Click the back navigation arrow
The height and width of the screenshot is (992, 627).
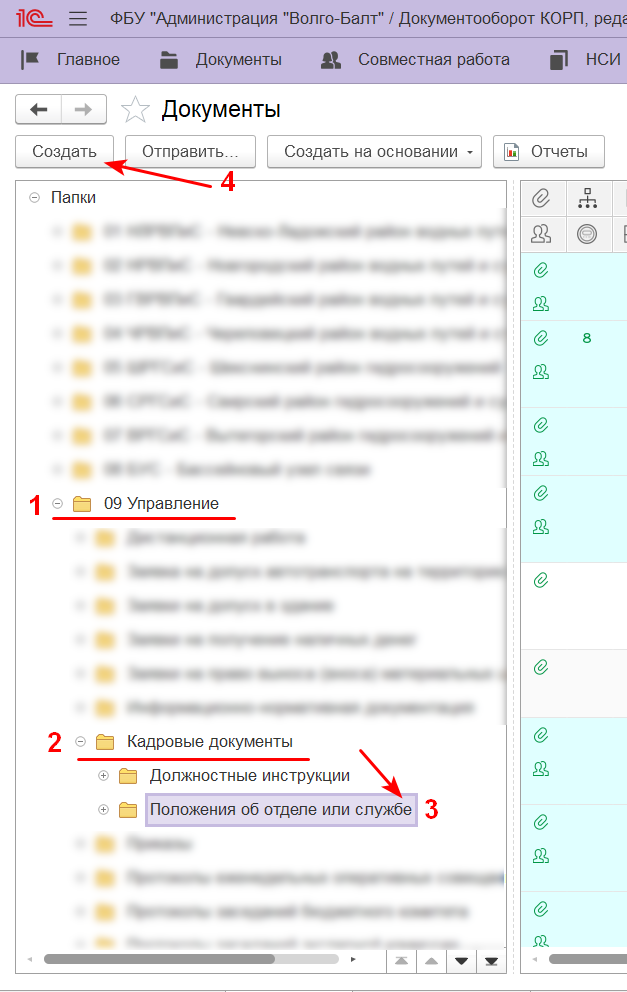(39, 109)
